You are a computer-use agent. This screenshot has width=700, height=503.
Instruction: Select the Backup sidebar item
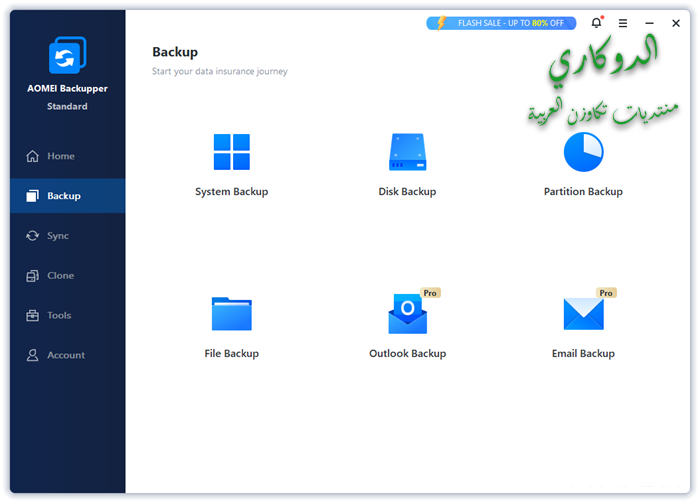click(67, 196)
